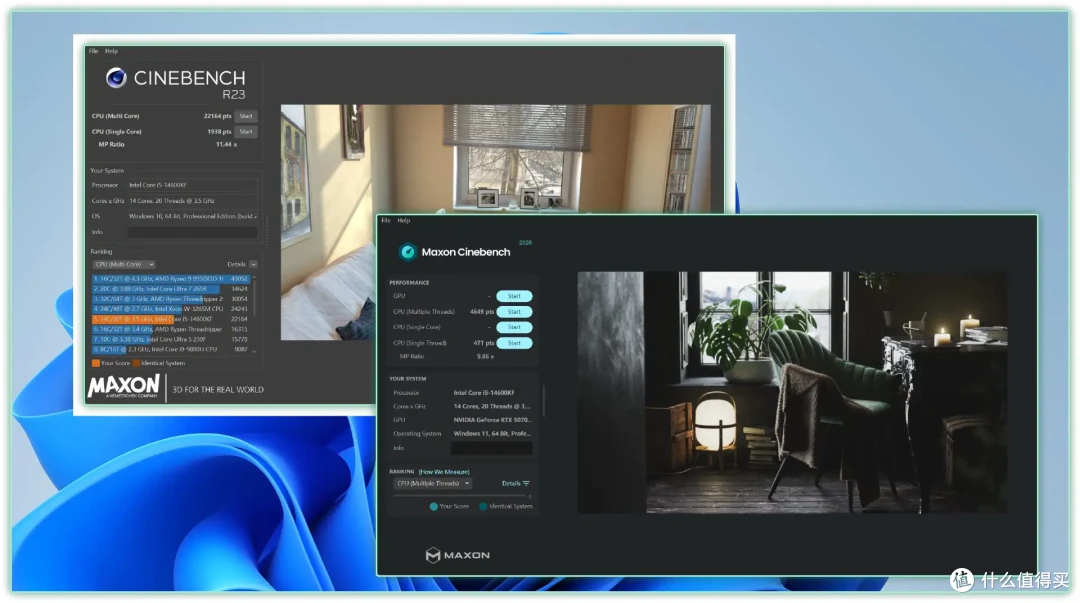Screen dimensions: 1080x603
Task: Click the R23 single core score 1938 pts
Action: 220,132
